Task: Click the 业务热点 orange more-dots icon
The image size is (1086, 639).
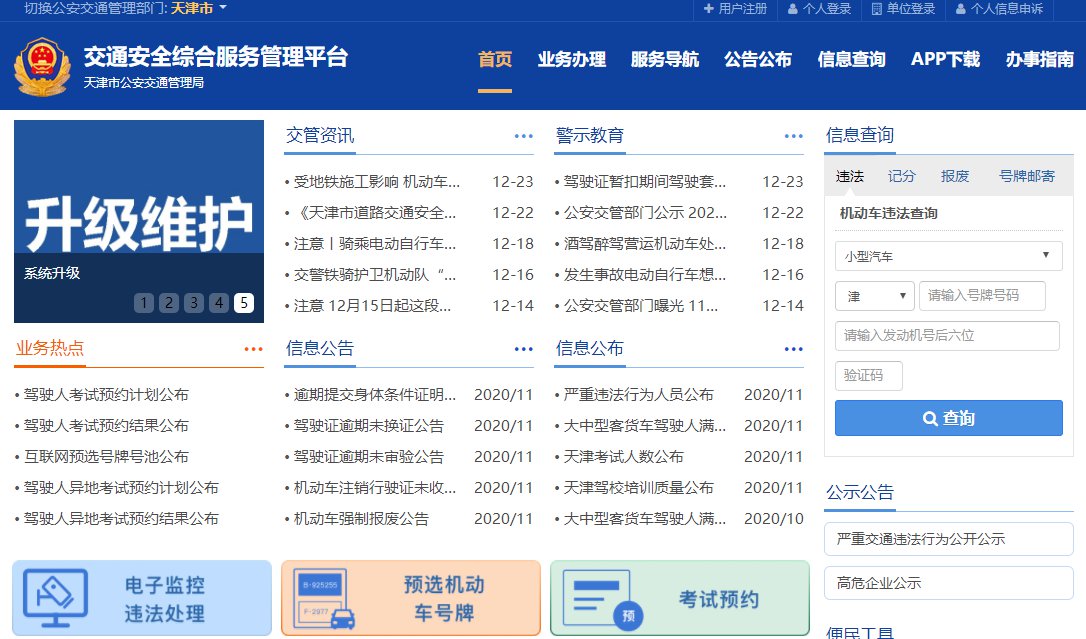Action: pyautogui.click(x=253, y=349)
